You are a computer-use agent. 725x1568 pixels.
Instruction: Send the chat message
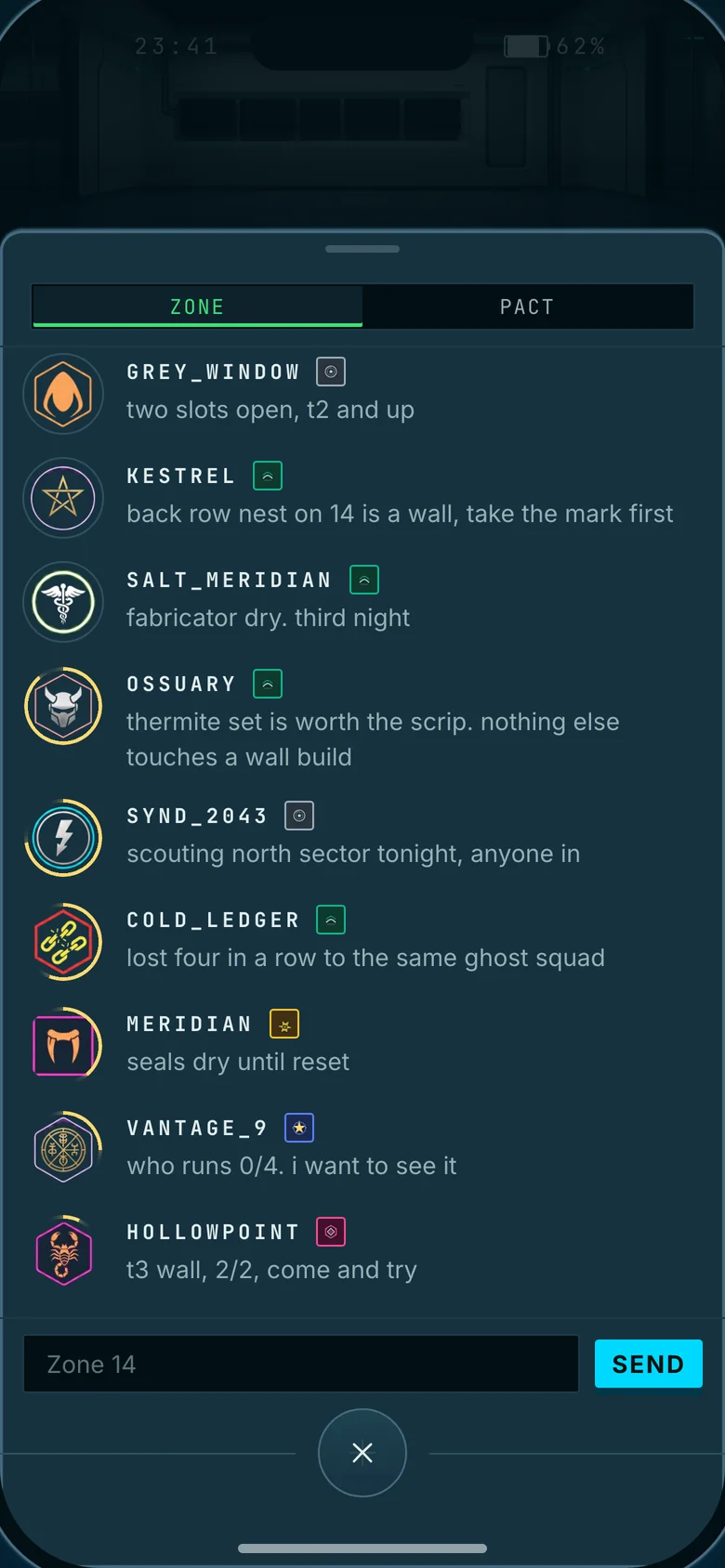[649, 1364]
